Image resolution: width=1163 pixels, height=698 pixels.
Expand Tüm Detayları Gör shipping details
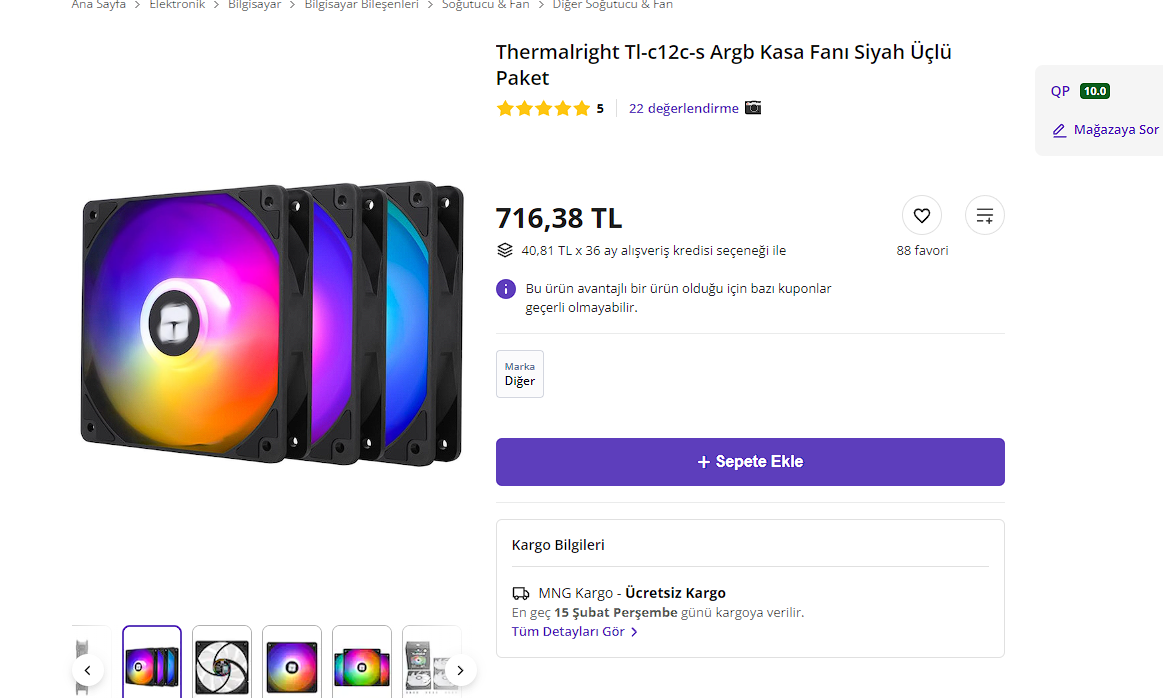point(574,632)
